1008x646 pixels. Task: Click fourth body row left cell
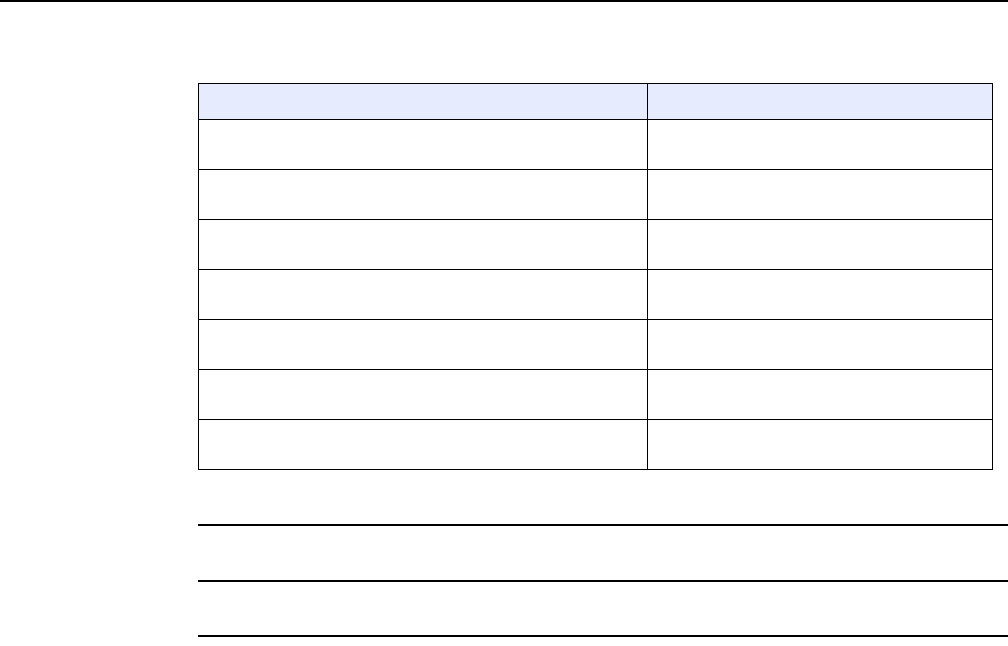point(423,294)
